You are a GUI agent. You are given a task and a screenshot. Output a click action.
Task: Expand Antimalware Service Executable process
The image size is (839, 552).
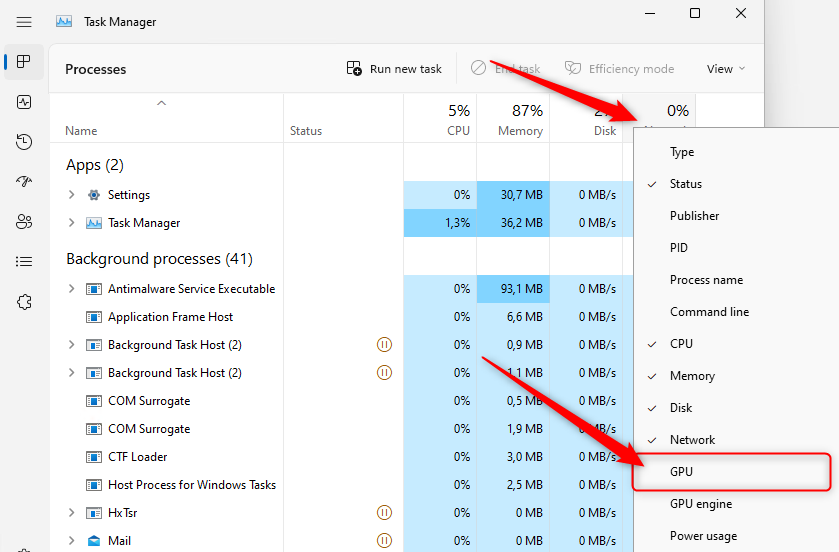pyautogui.click(x=71, y=289)
